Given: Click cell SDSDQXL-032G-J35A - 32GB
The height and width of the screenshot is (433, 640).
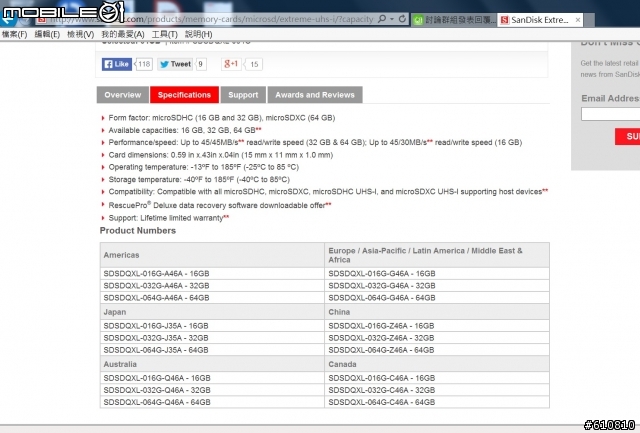Looking at the screenshot, I should pos(212,338).
